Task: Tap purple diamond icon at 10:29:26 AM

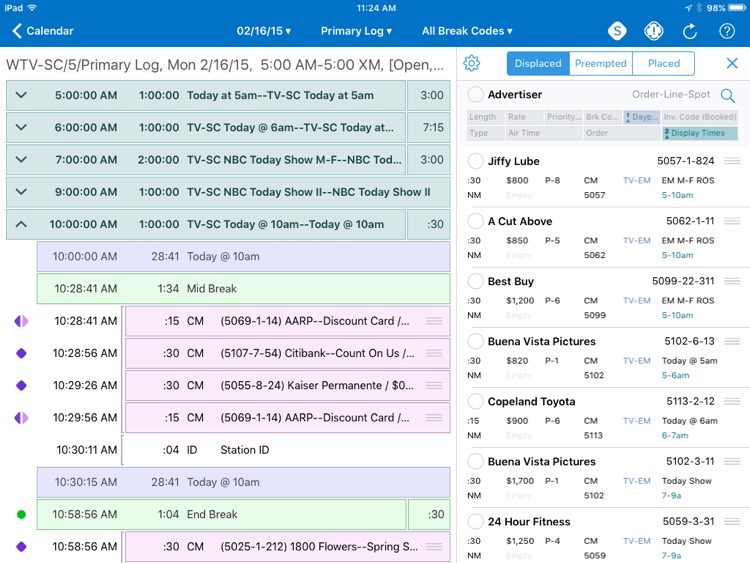Action: tap(21, 385)
